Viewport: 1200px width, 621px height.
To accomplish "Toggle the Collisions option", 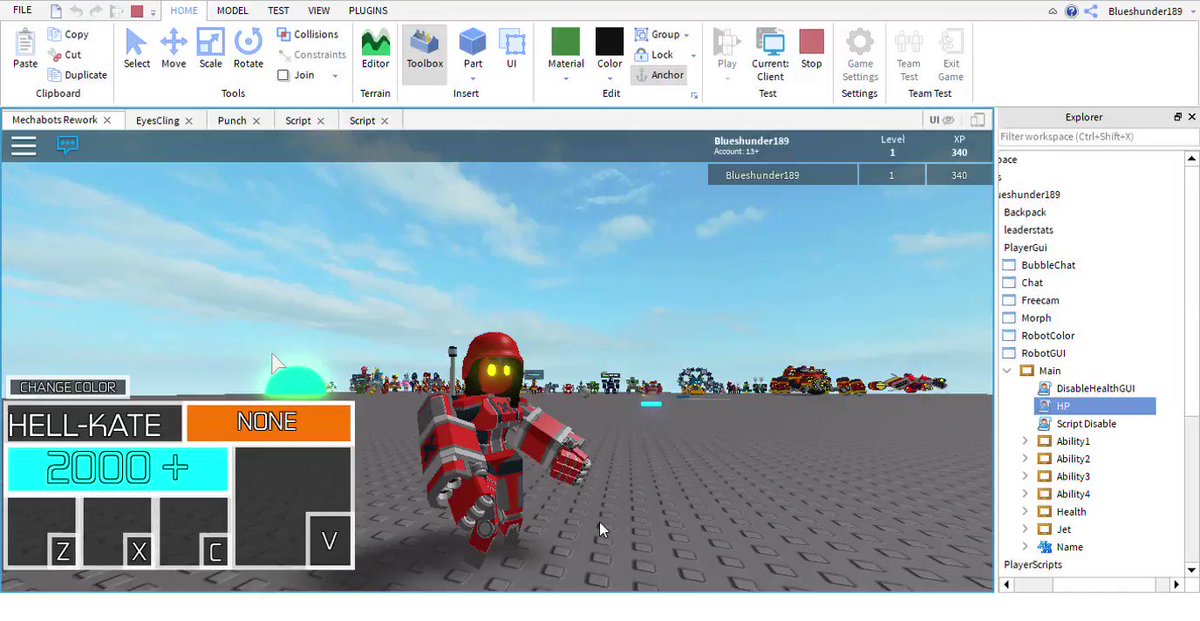I will pos(308,34).
